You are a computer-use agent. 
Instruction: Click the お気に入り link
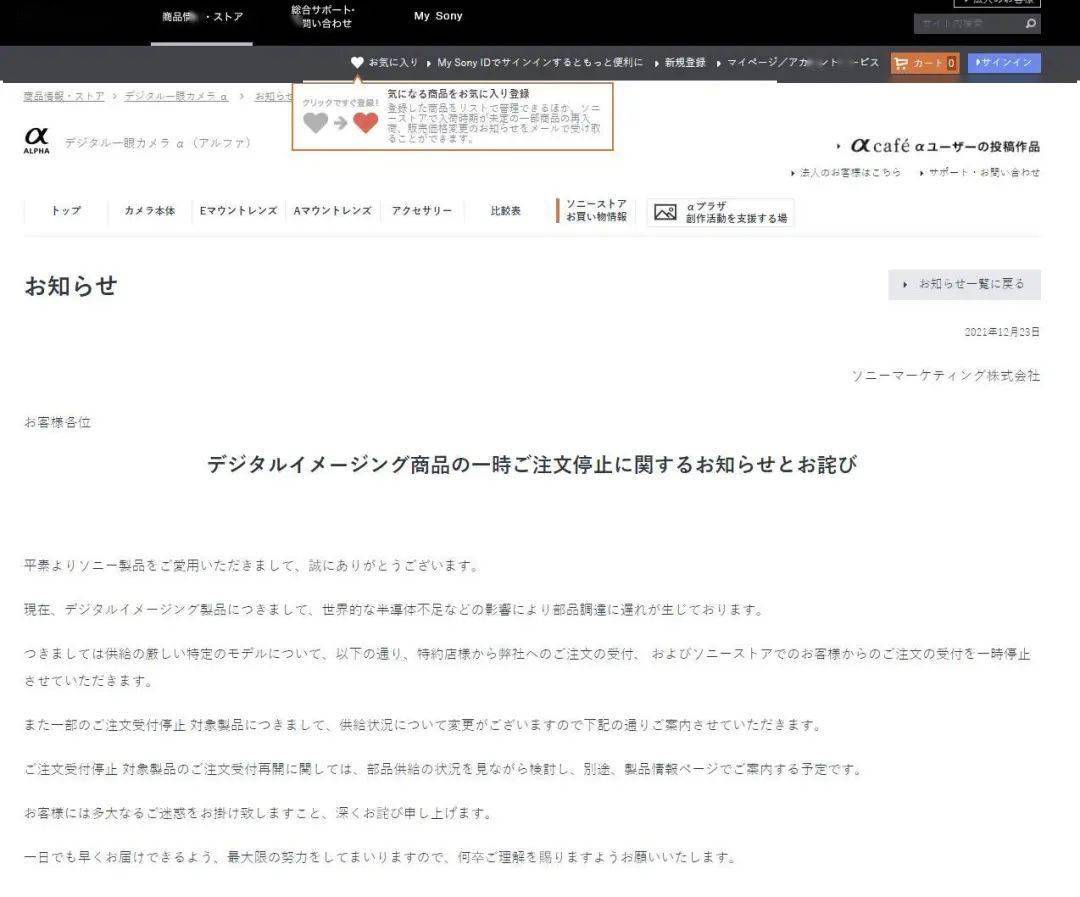click(393, 63)
